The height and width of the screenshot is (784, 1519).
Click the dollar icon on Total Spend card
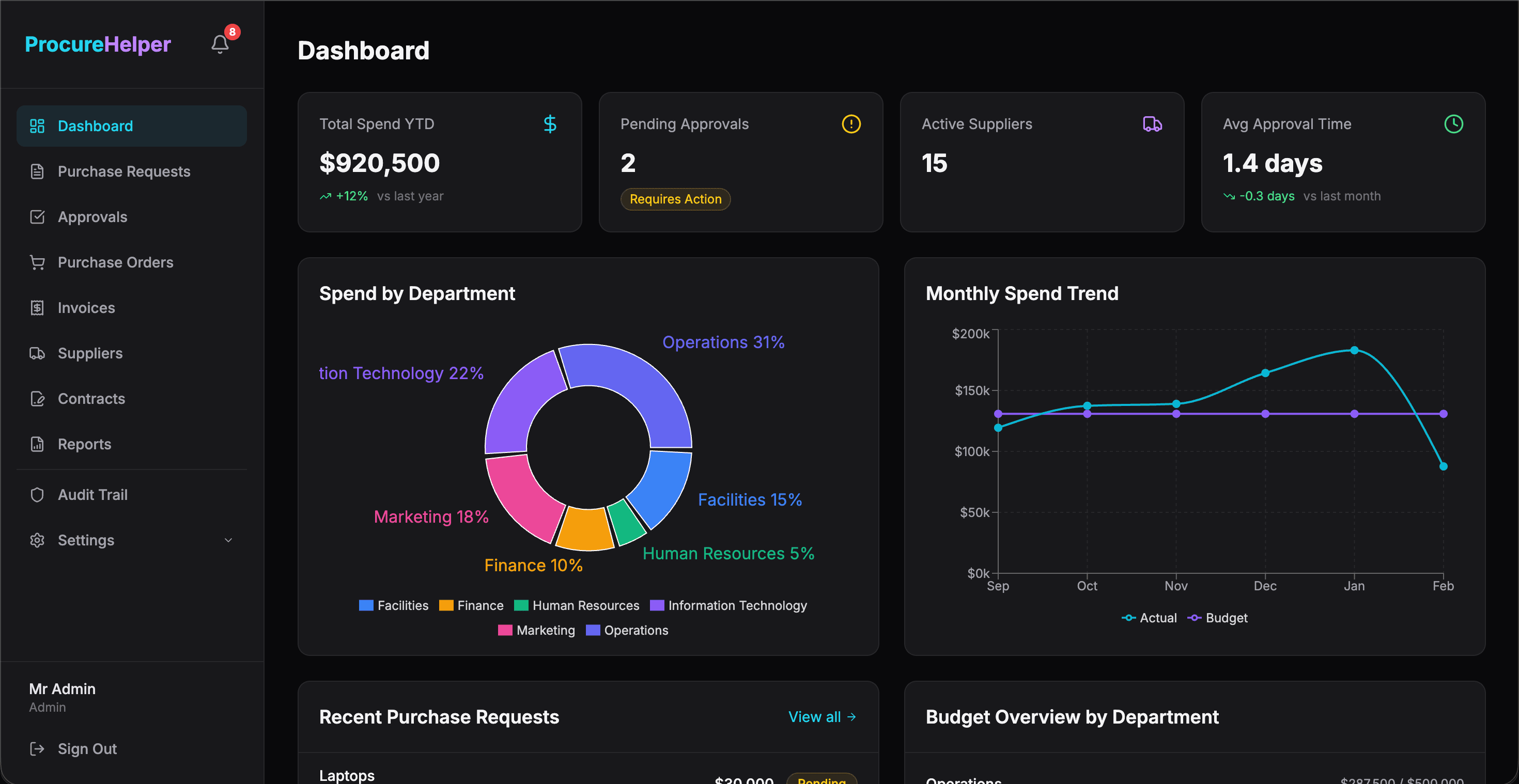click(550, 124)
